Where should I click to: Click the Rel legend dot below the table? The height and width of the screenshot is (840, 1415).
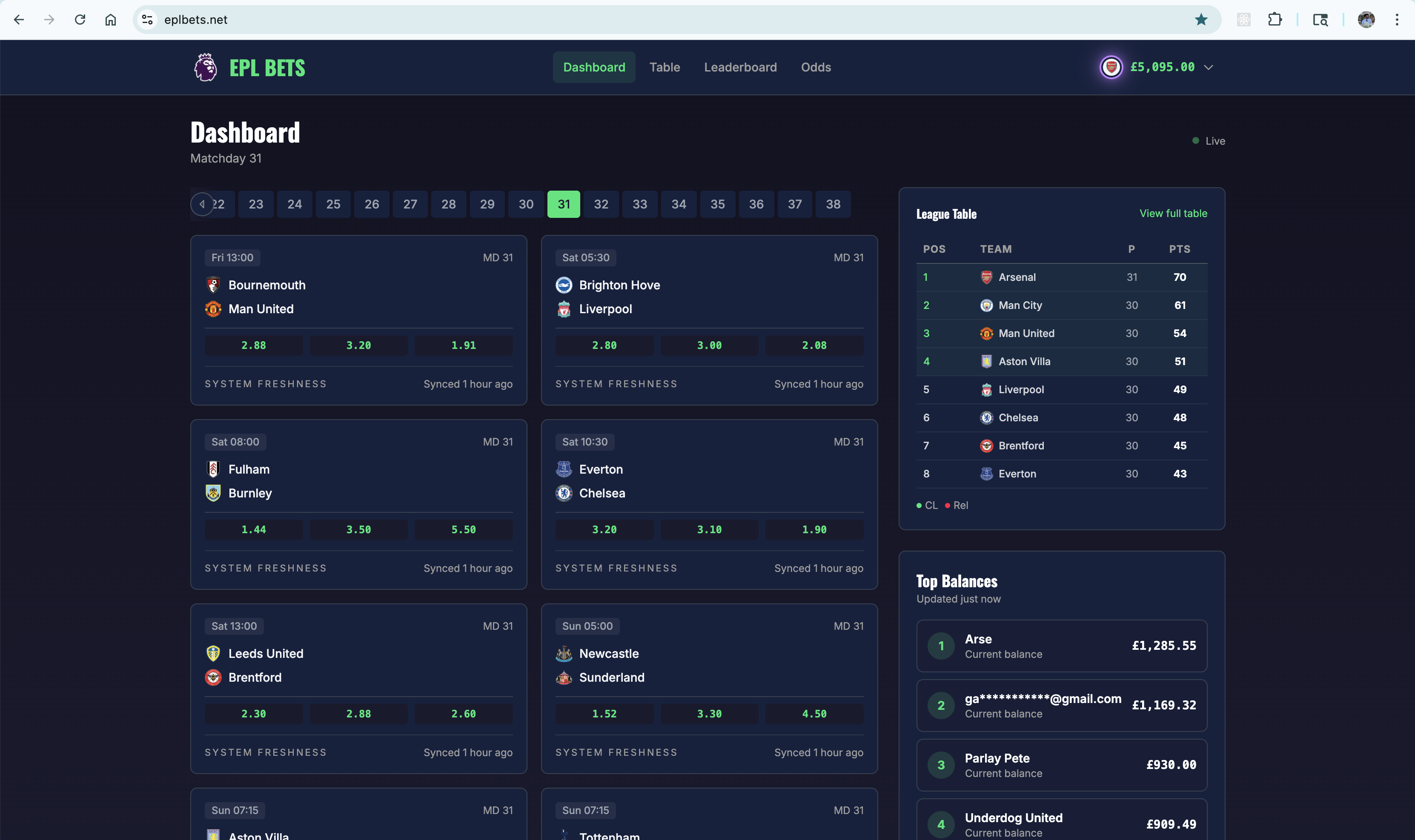948,505
